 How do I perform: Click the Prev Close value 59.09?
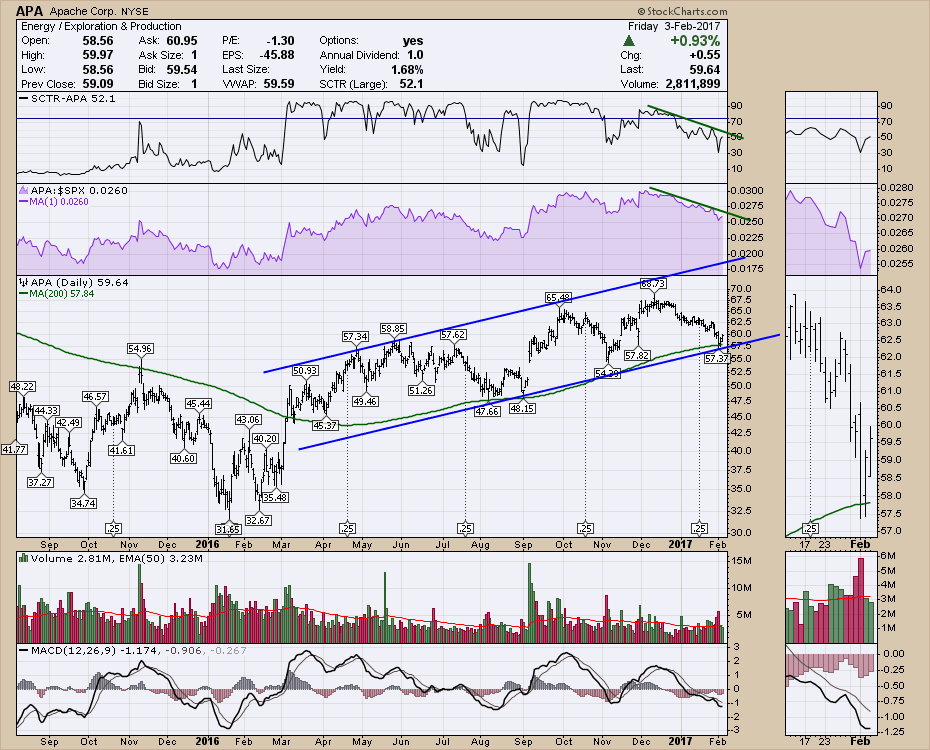97,84
